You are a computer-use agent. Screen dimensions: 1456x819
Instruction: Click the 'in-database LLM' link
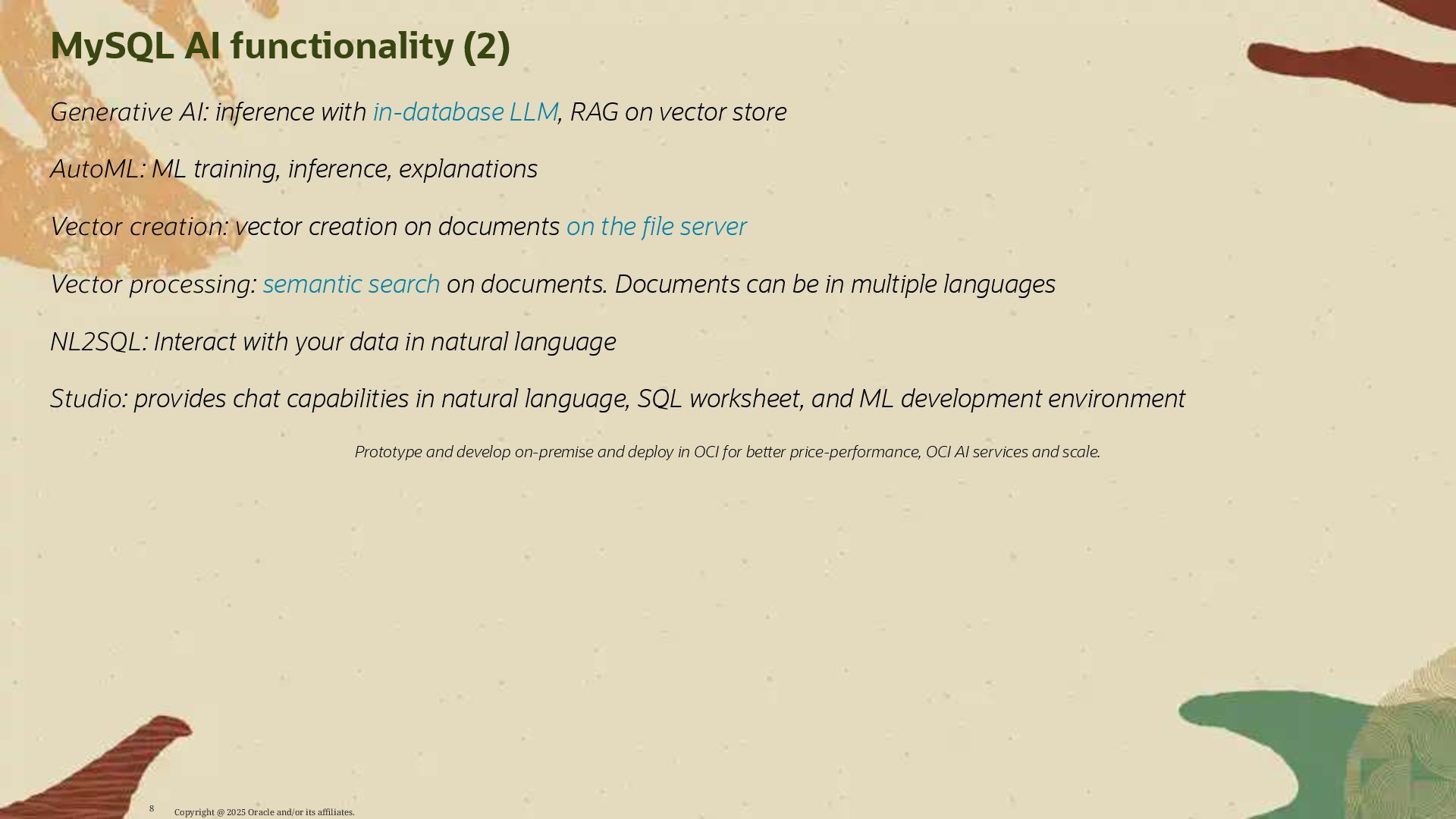465,112
